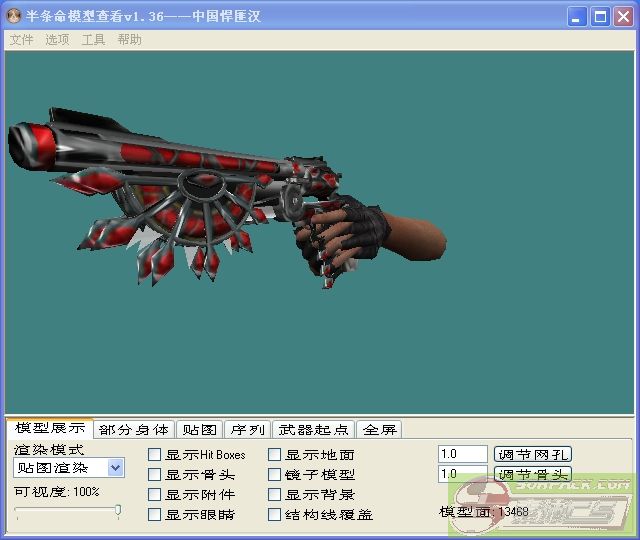Open the 帮助 (Help) menu
This screenshot has width=640, height=540.
click(x=129, y=40)
